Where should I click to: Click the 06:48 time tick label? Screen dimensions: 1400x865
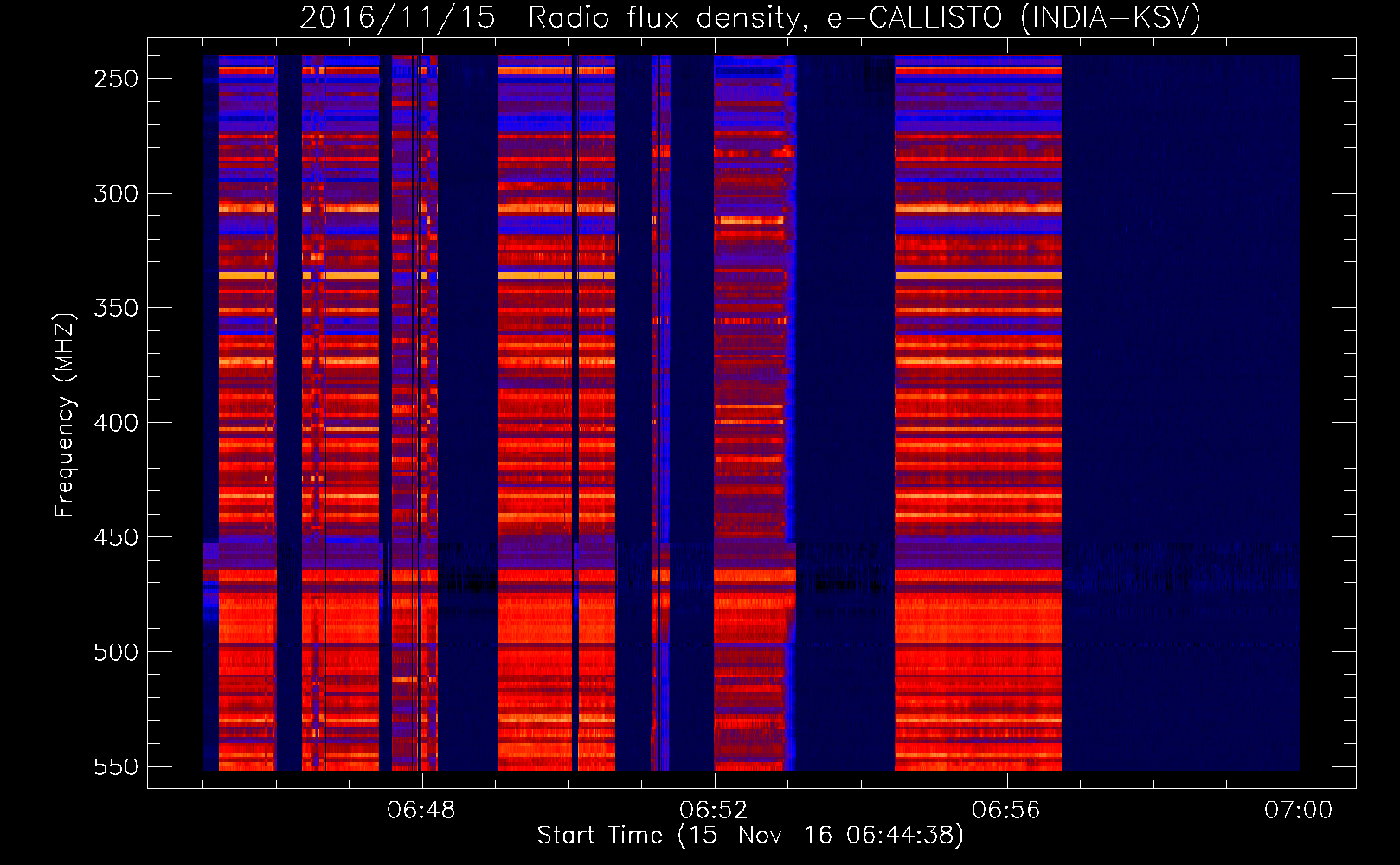pyautogui.click(x=421, y=811)
